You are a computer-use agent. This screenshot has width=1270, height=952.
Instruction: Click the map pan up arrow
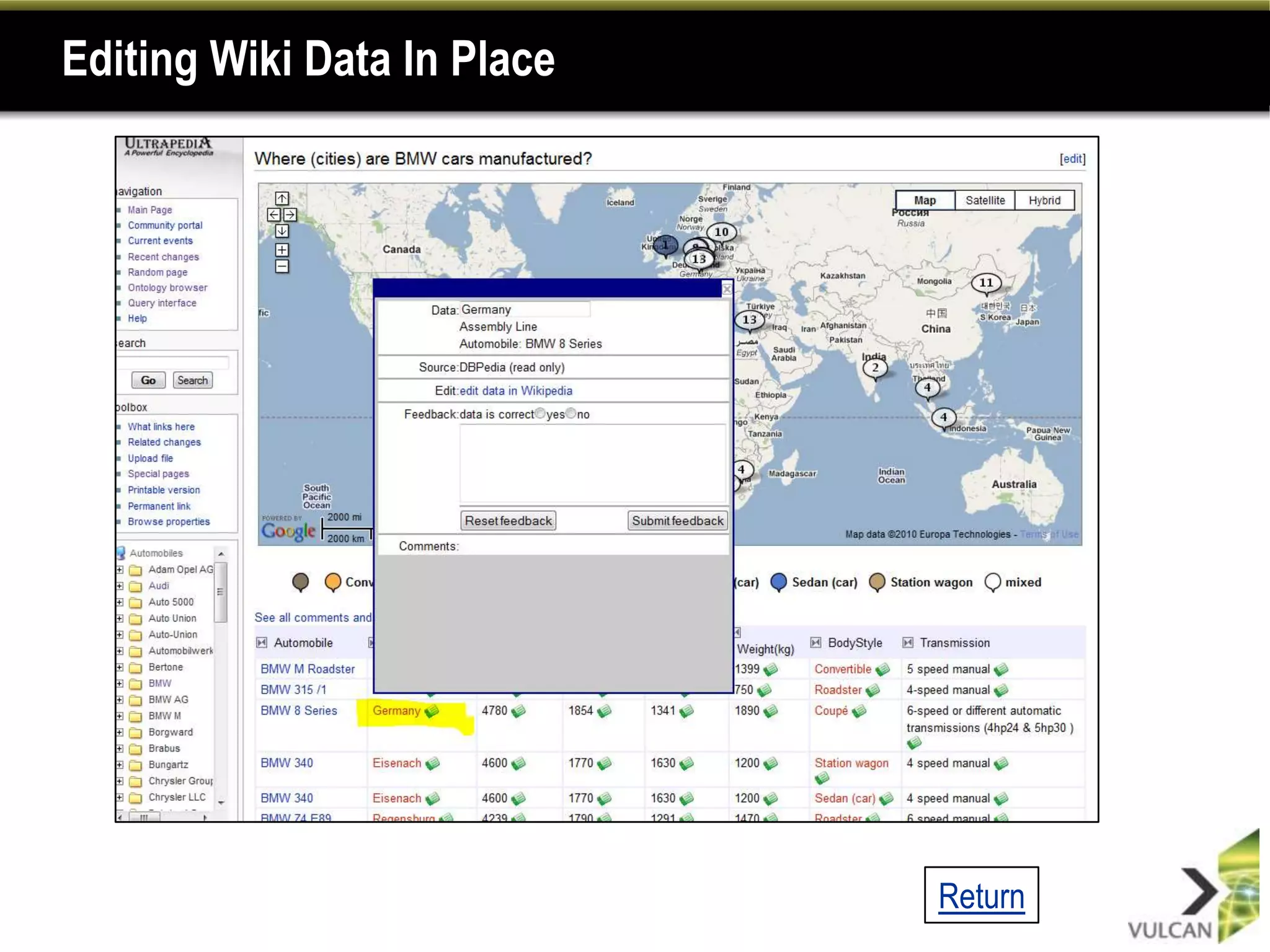click(282, 198)
